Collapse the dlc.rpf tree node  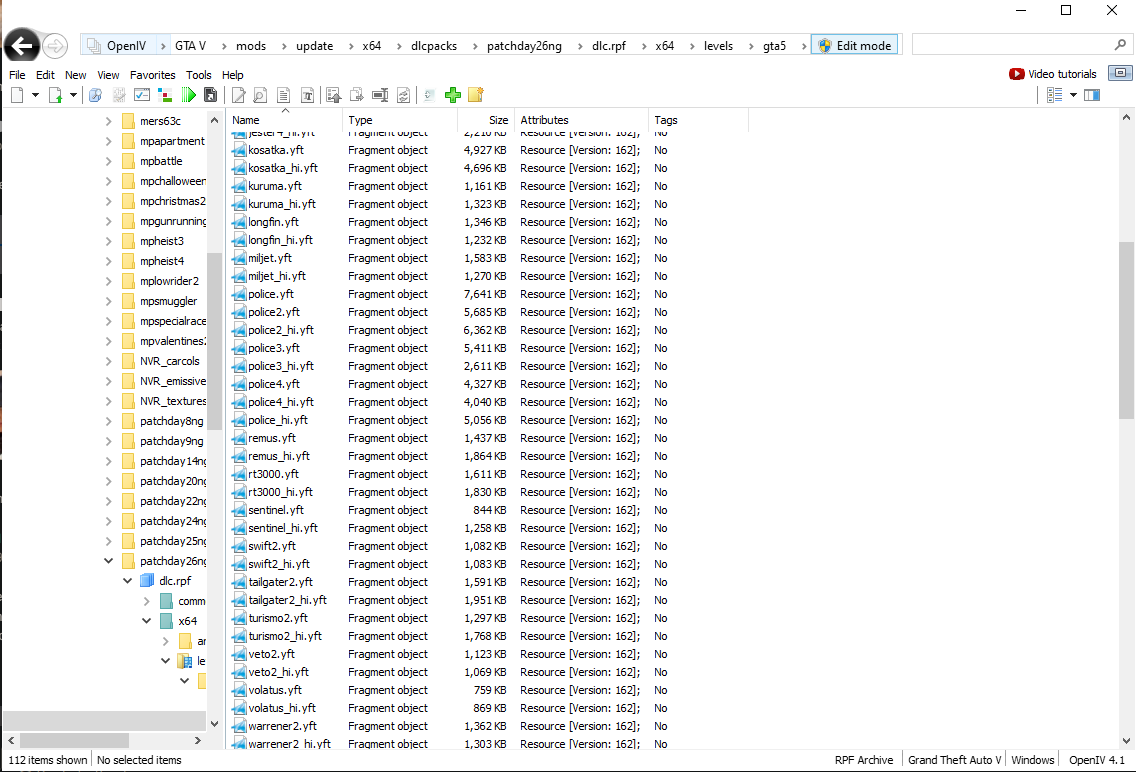pyautogui.click(x=127, y=581)
